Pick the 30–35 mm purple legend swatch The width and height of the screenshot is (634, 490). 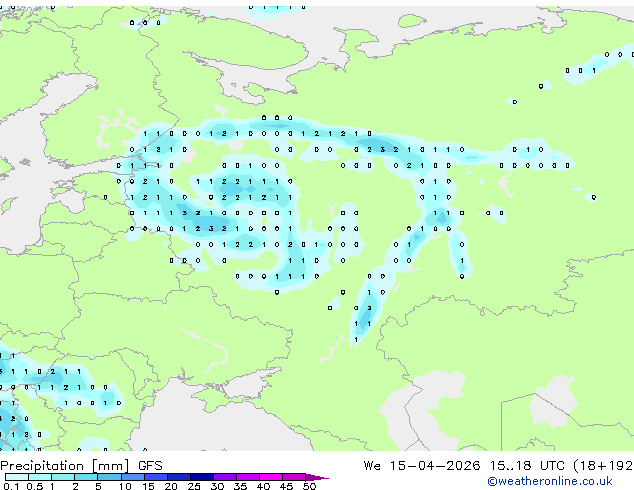[225, 477]
